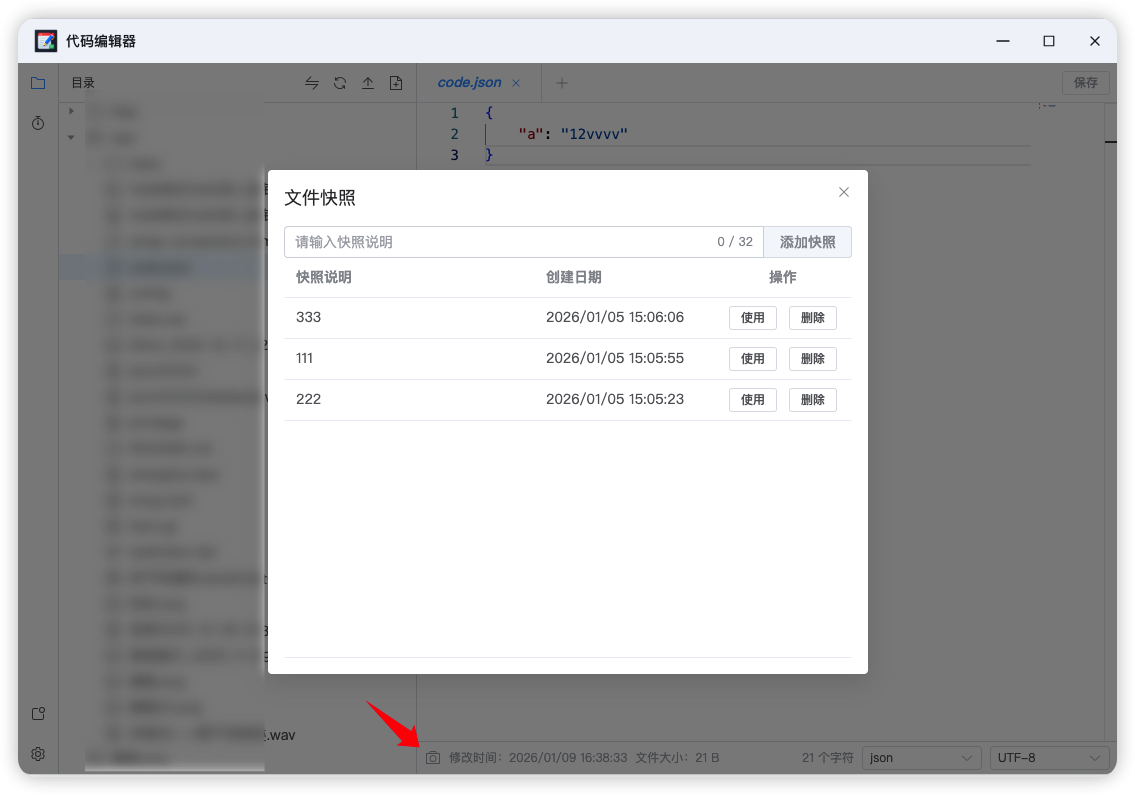Open the json language dropdown

pyautogui.click(x=921, y=757)
